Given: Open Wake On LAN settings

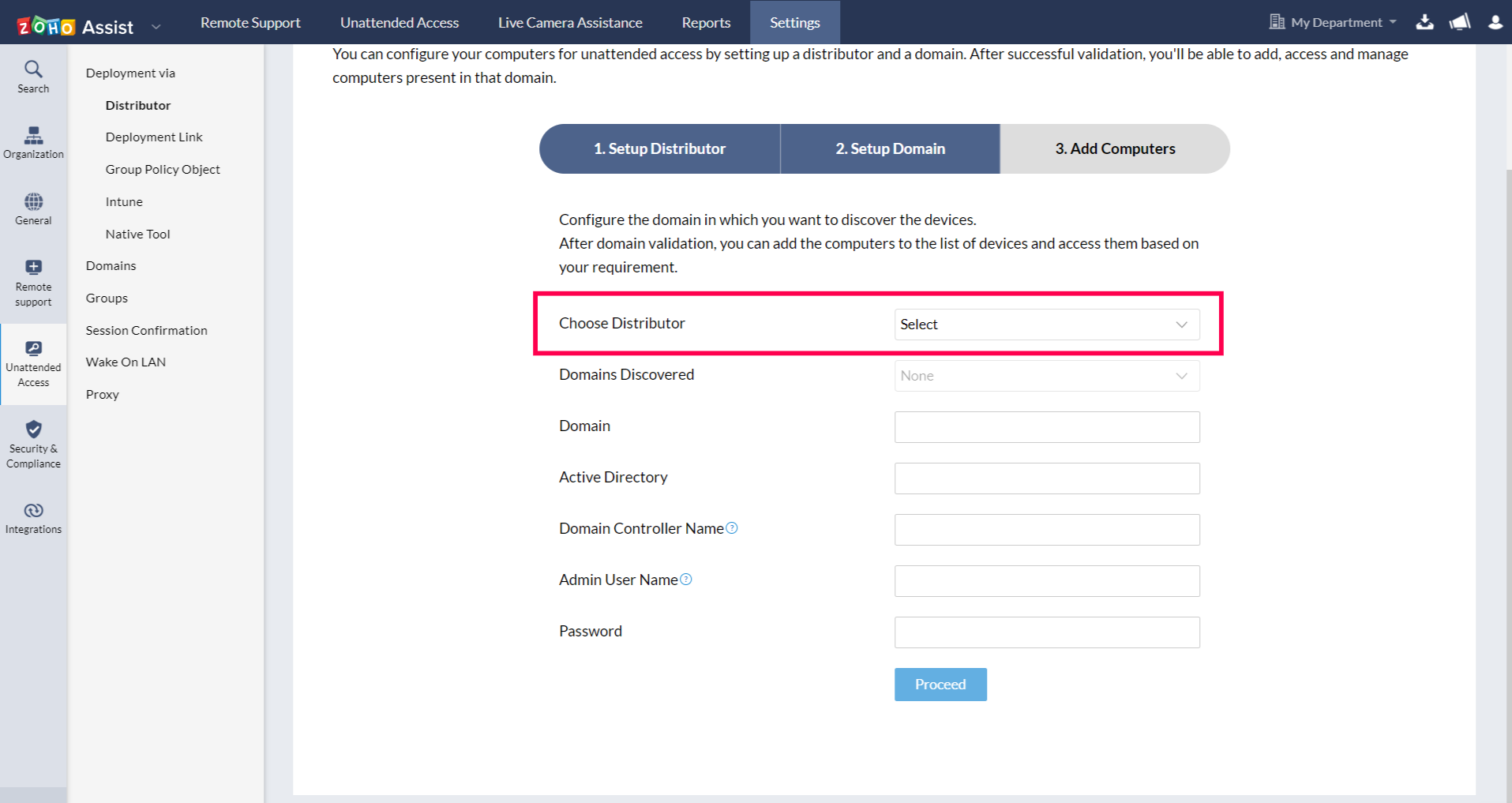Looking at the screenshot, I should click(x=125, y=362).
